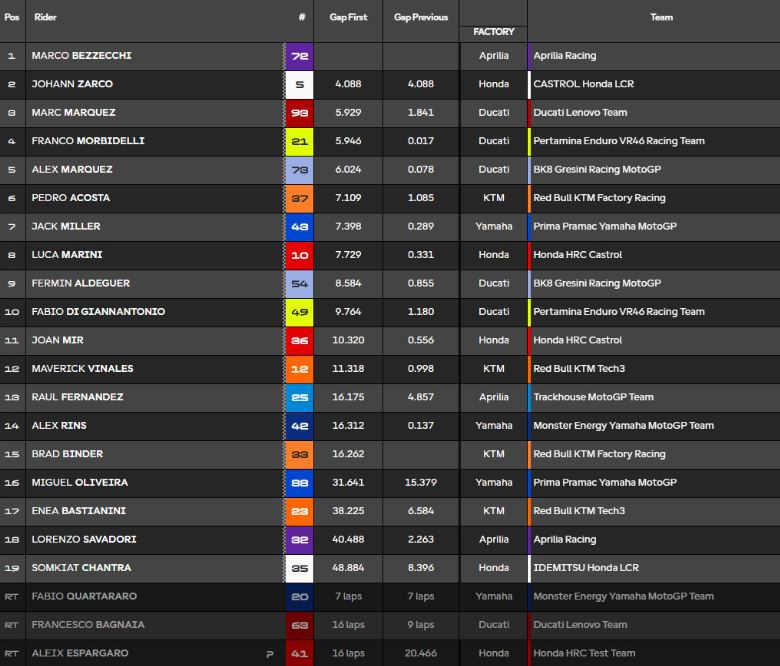Viewport: 780px width, 666px height.
Task: Click team Honda HRC Test Team
Action: tap(584, 653)
